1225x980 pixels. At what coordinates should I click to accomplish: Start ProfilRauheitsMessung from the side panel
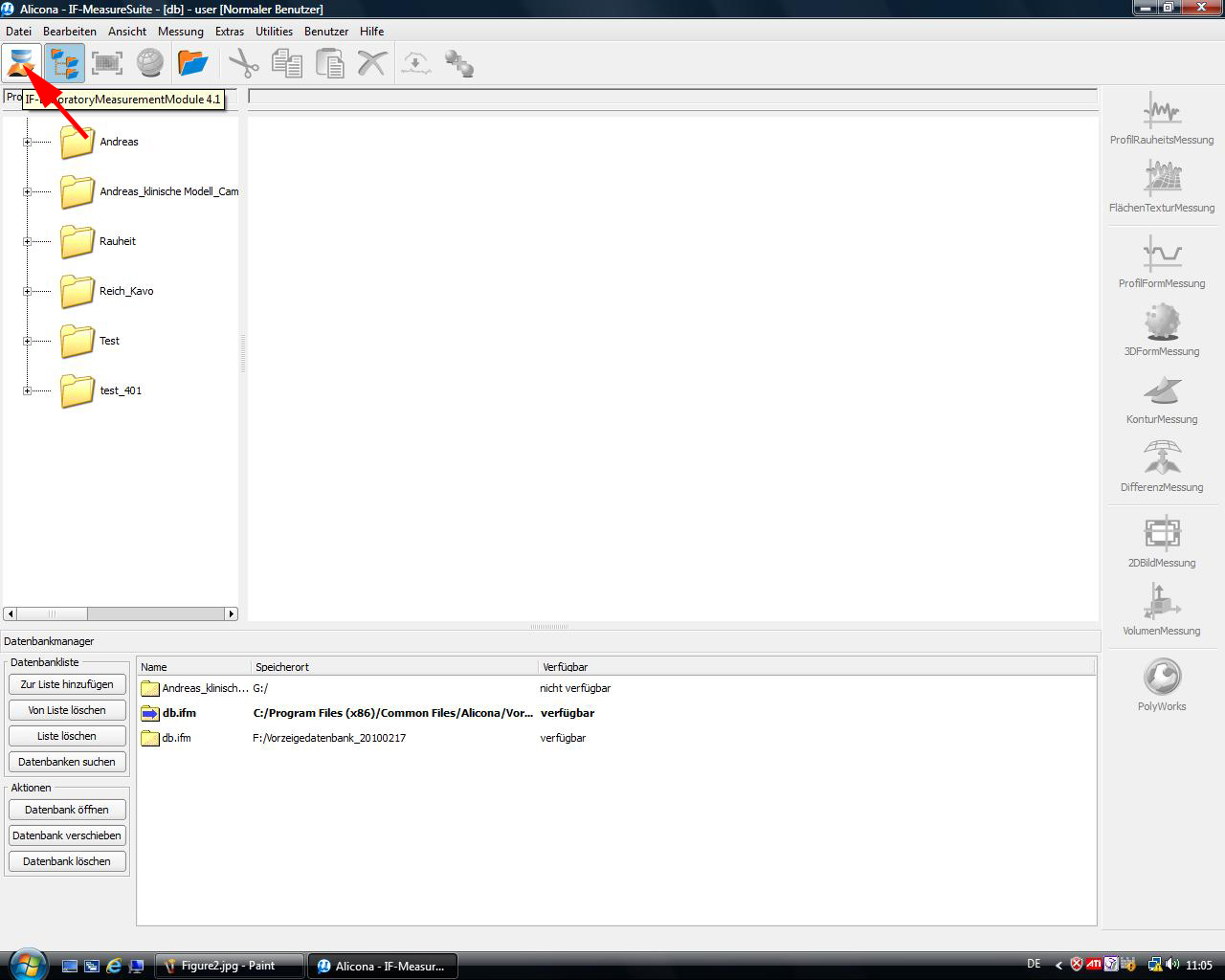1162,119
